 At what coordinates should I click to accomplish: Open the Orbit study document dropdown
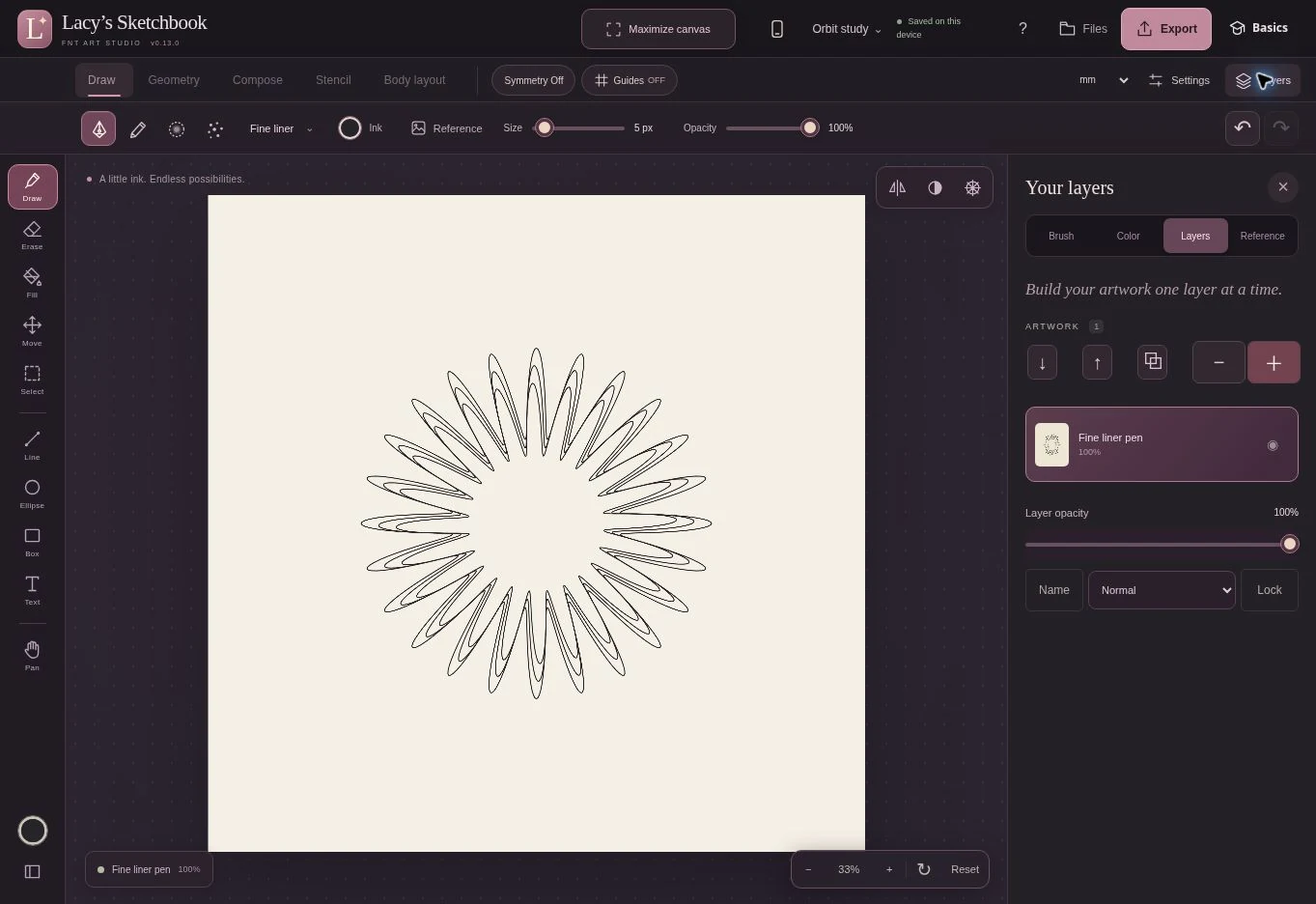point(847,29)
